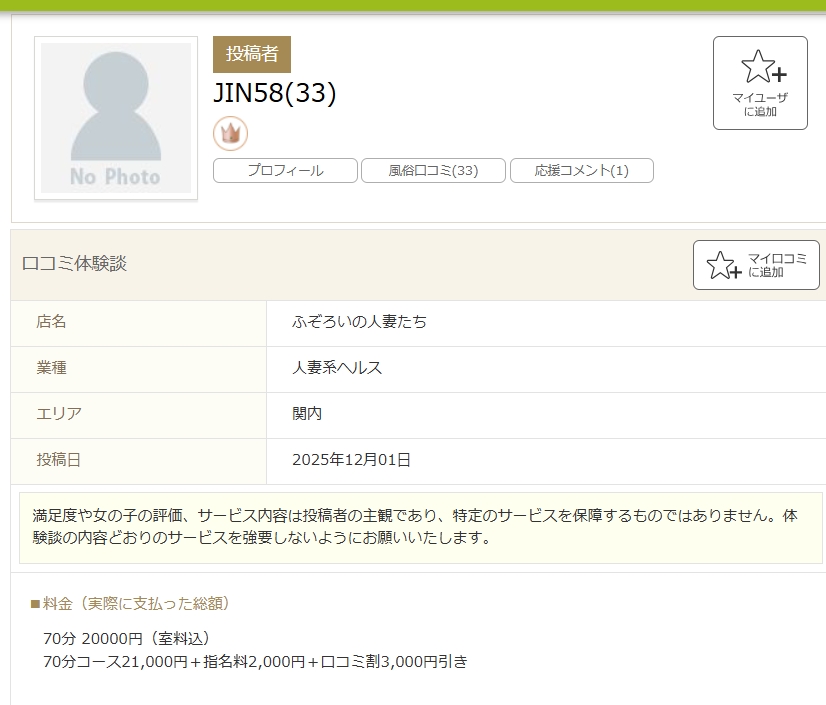Viewport: 826px width, 705px height.
Task: Click the area value 関内
Action: [x=307, y=414]
